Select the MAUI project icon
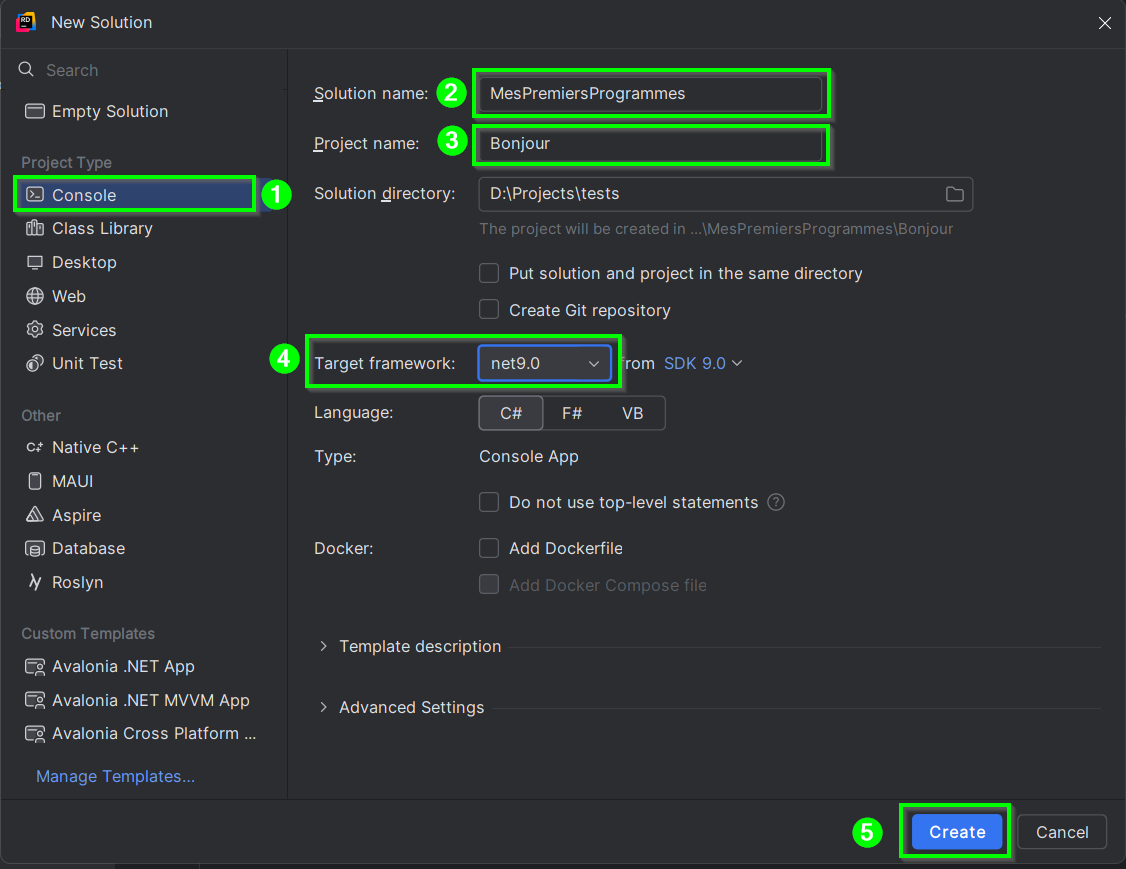1126x869 pixels. pyautogui.click(x=35, y=481)
